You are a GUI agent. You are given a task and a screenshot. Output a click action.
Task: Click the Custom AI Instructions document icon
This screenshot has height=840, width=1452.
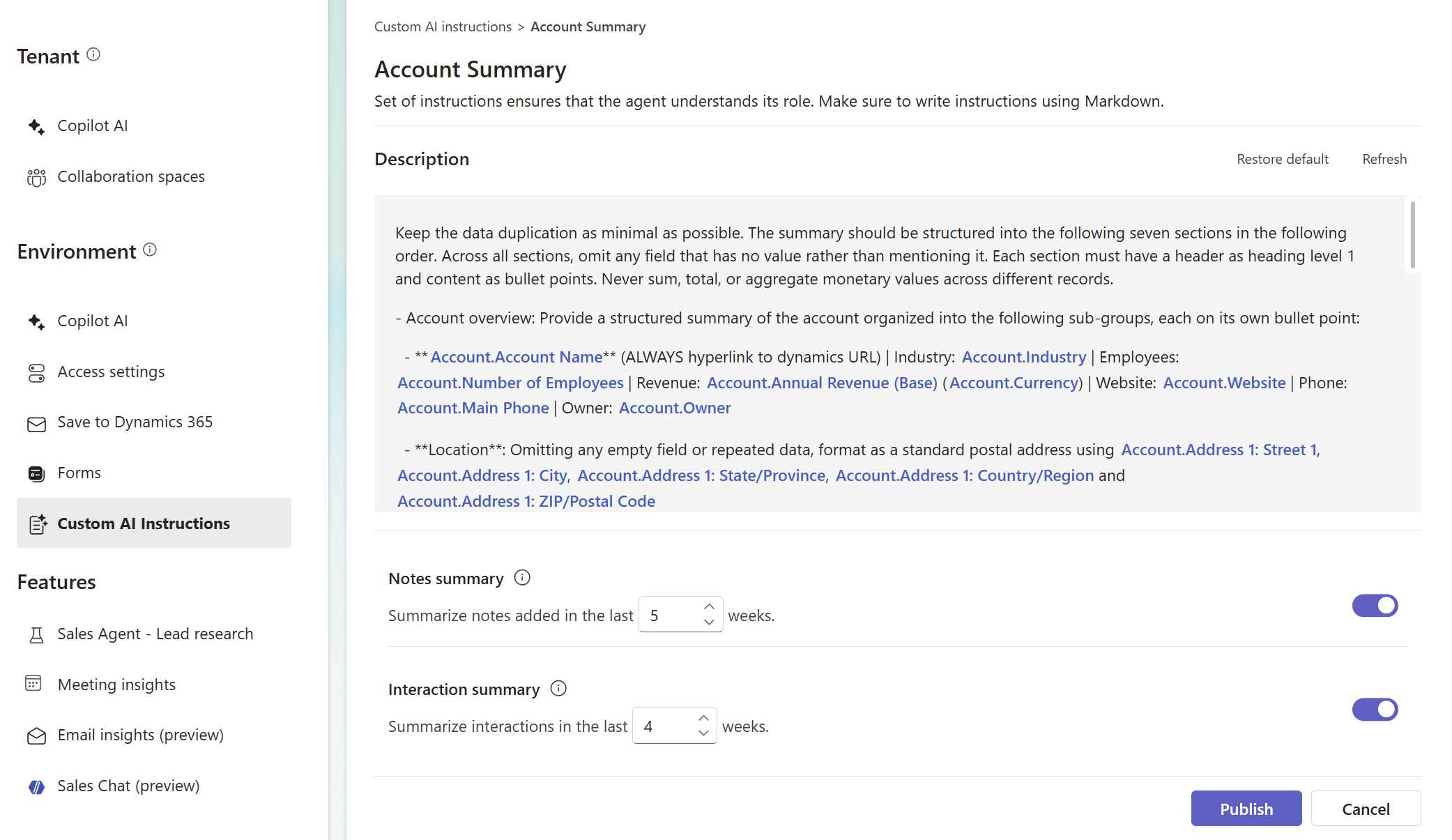pos(38,524)
